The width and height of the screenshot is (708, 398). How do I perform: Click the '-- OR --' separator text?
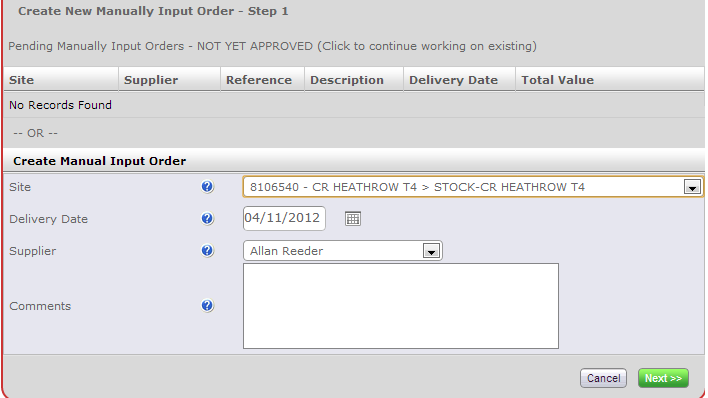(x=36, y=133)
